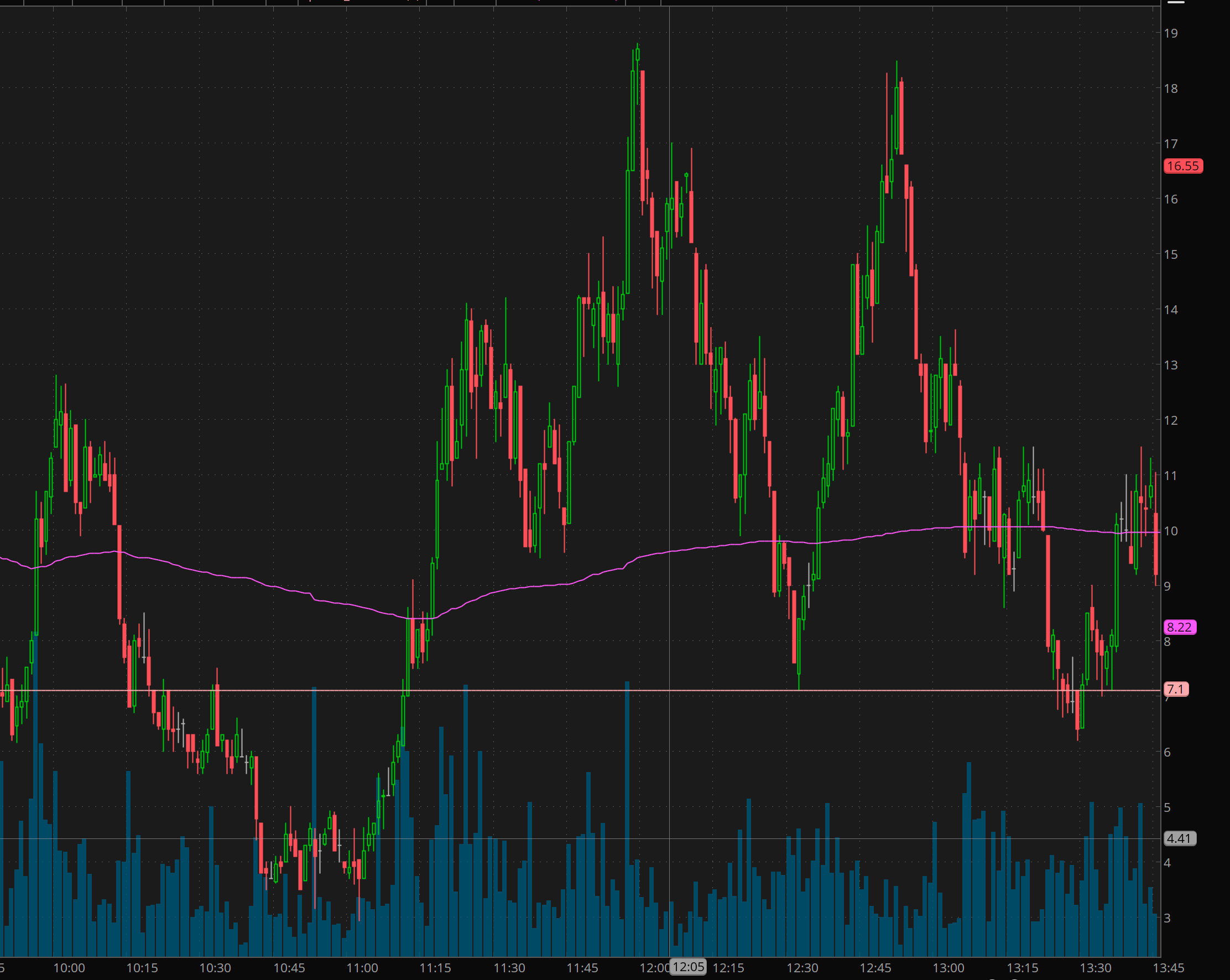This screenshot has height=980, width=1230.
Task: Click the highest green candle near 18.8
Action: point(637,55)
